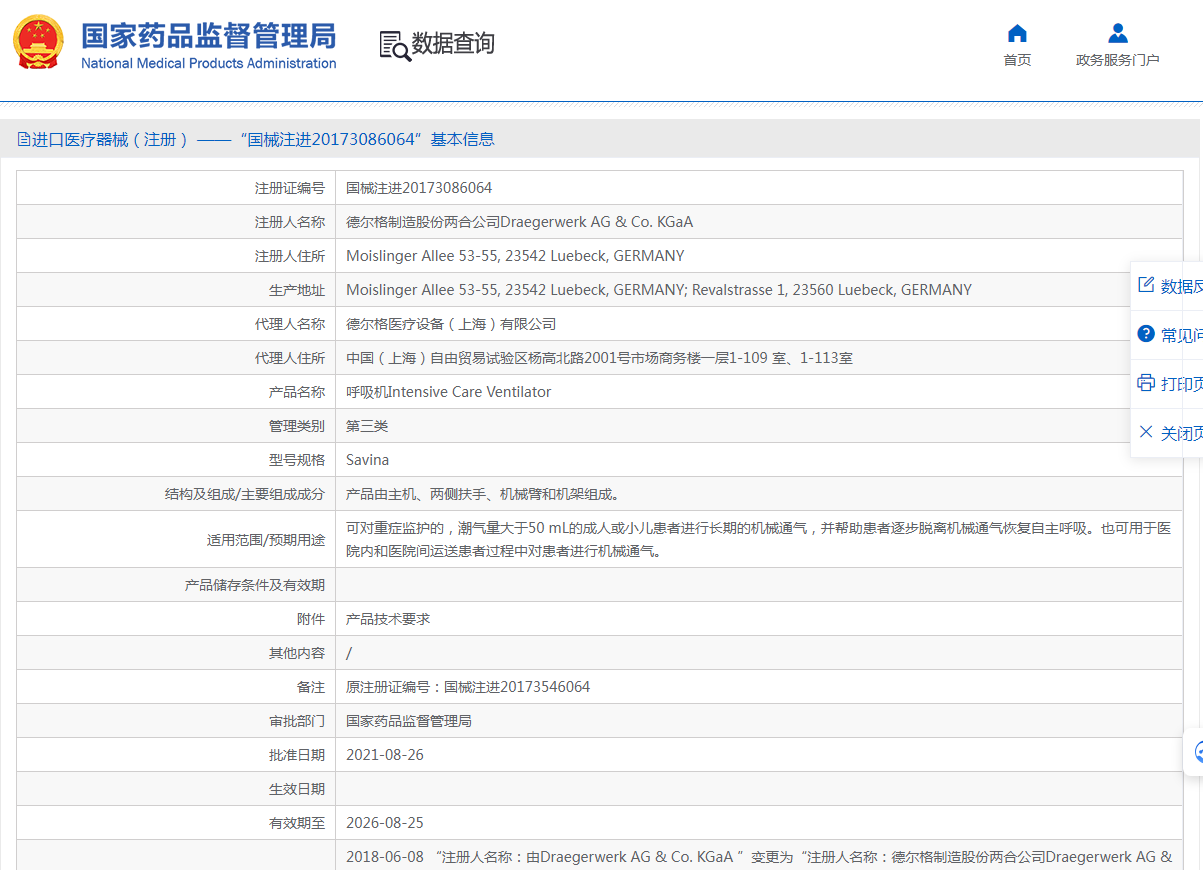Image resolution: width=1203 pixels, height=870 pixels.
Task: Click the FAQ question mark icon
Action: (x=1146, y=334)
